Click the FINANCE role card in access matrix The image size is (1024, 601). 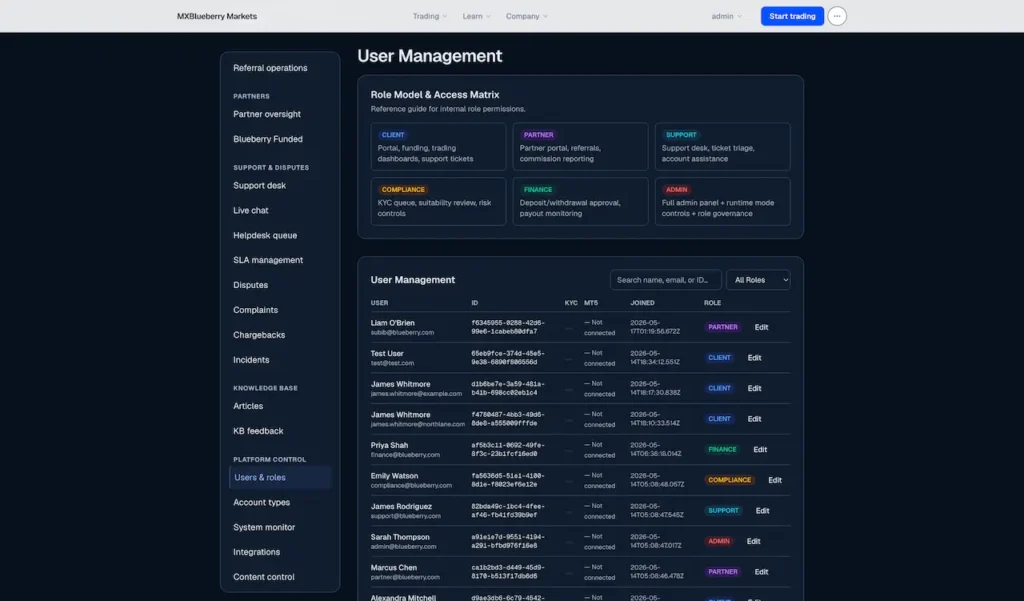[x=580, y=202]
